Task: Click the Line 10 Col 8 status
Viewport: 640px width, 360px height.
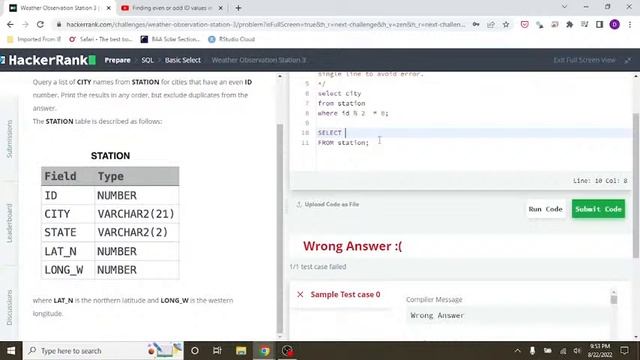Action: (600, 181)
